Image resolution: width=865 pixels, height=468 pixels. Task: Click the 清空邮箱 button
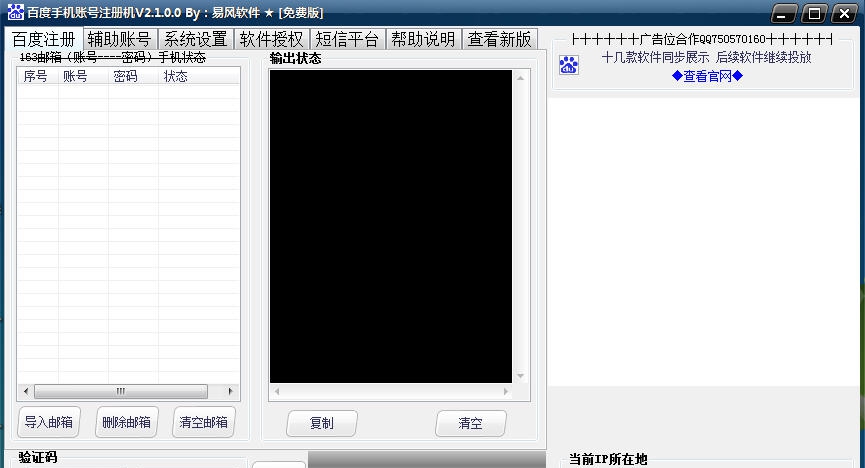tap(204, 422)
